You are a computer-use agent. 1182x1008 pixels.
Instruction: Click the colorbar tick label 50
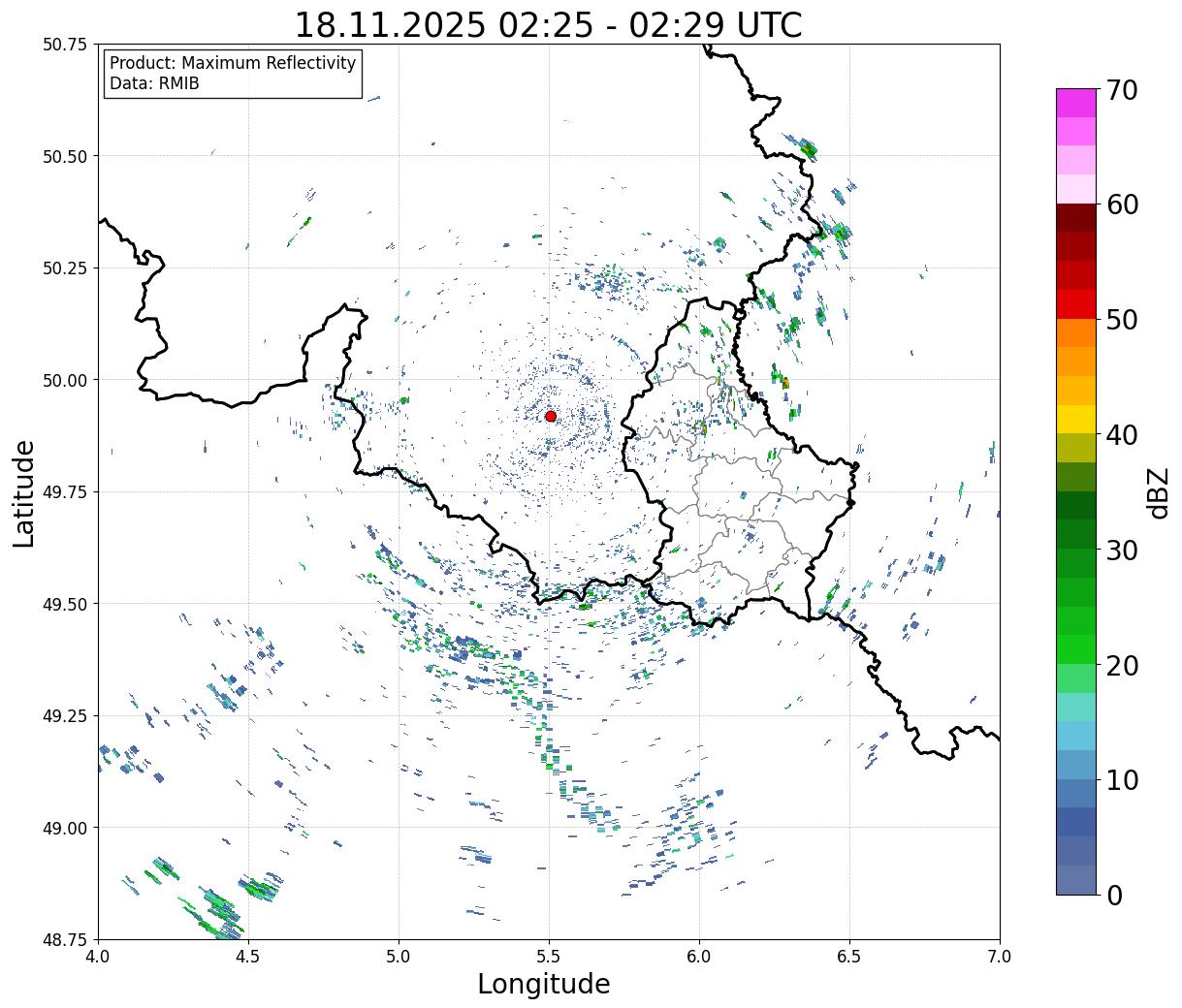click(1122, 320)
